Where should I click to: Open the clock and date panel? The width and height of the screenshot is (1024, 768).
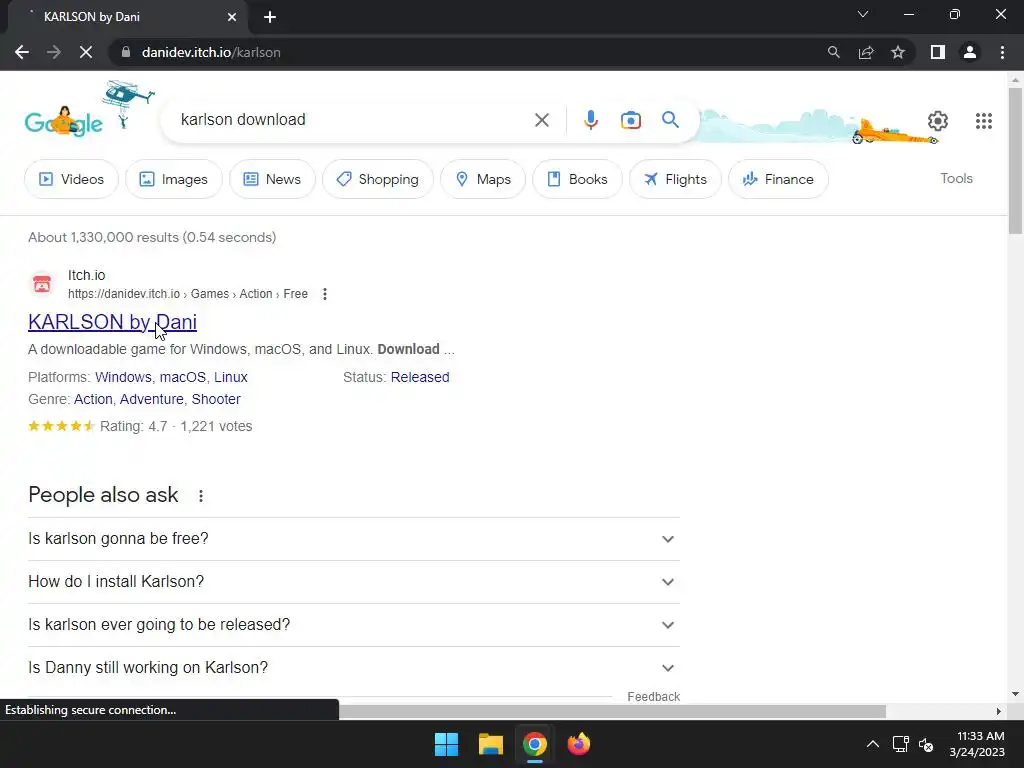pos(977,744)
